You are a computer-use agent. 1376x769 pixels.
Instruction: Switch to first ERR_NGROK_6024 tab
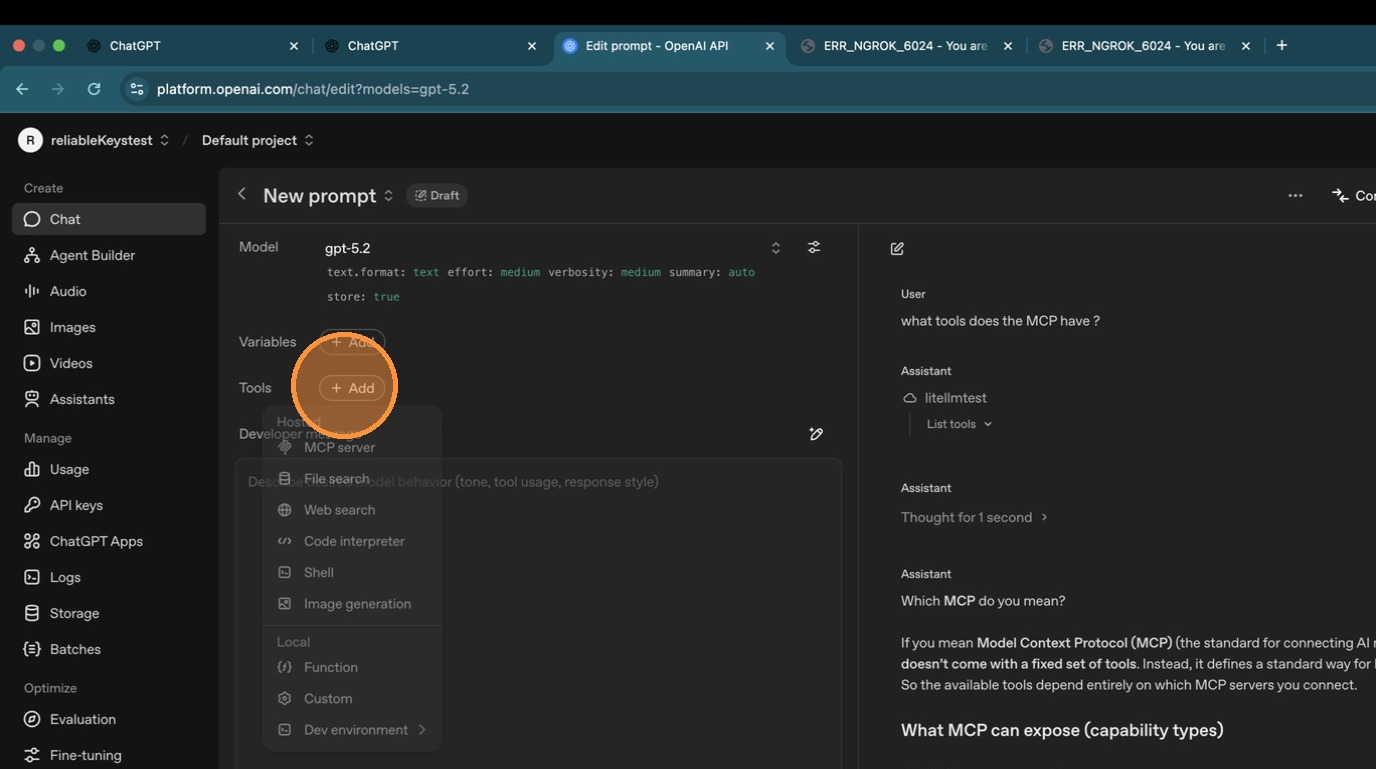[906, 46]
